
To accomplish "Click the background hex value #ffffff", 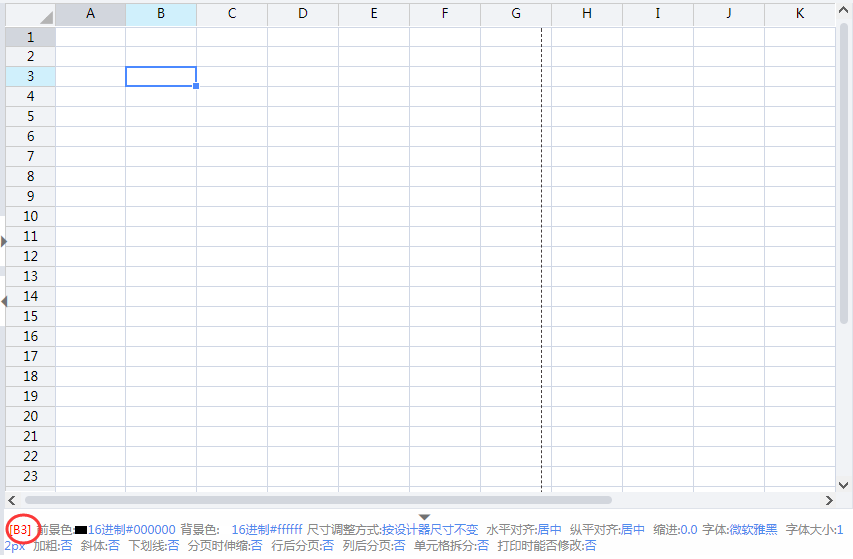I will pos(267,530).
